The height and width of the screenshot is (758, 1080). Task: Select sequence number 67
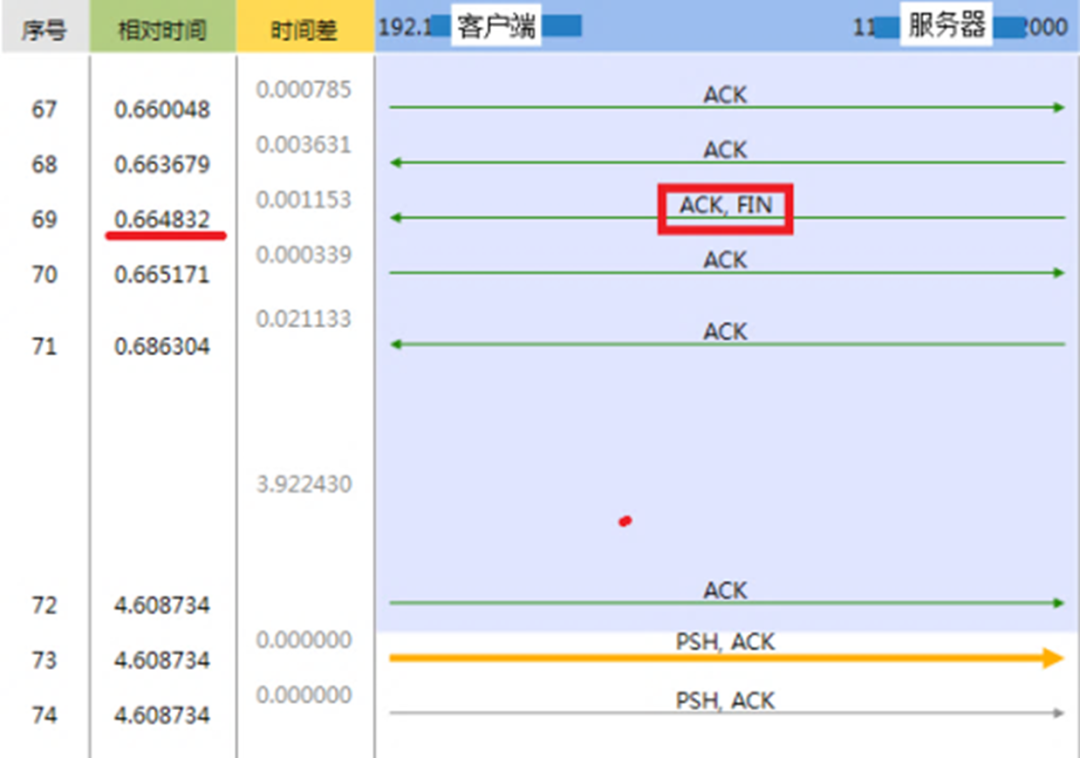point(44,109)
